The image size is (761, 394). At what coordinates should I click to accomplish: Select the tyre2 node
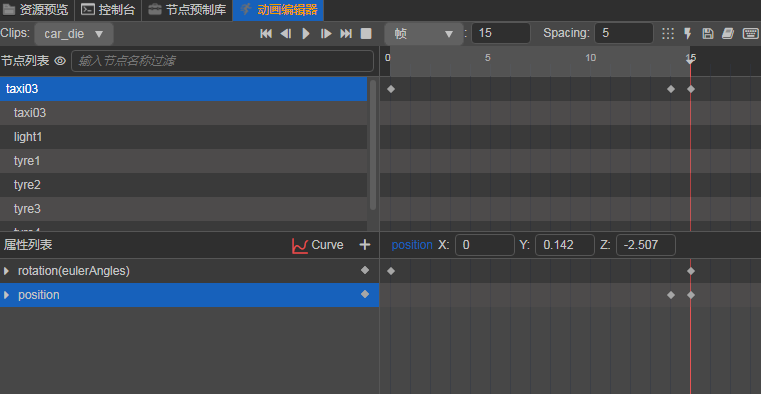[183, 185]
